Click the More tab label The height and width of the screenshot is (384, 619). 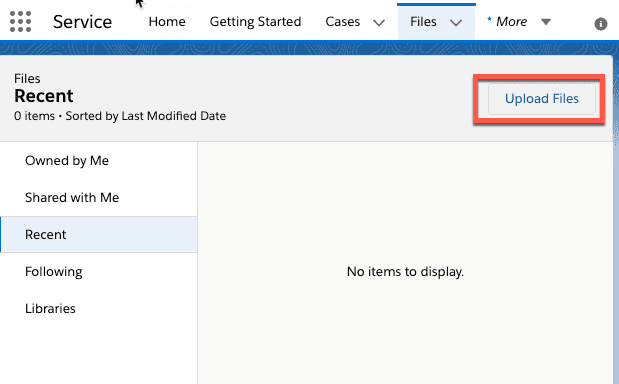point(511,21)
